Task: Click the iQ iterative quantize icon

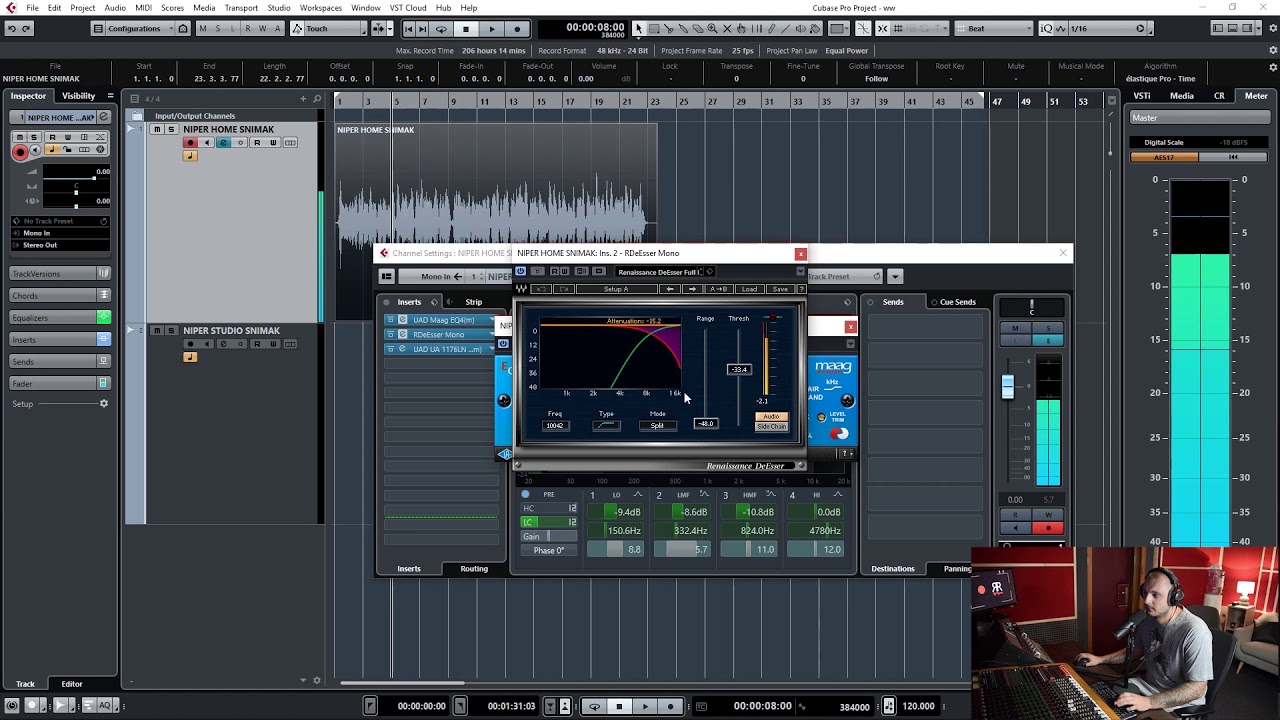Action: pos(1046,28)
